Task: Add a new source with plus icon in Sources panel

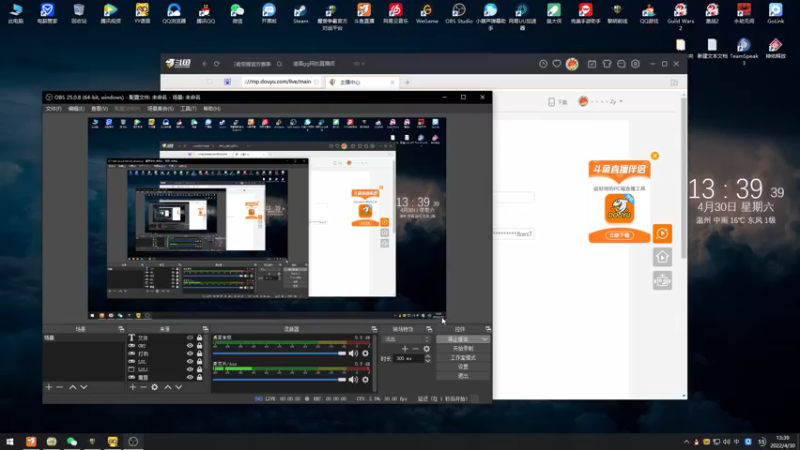Action: [133, 387]
